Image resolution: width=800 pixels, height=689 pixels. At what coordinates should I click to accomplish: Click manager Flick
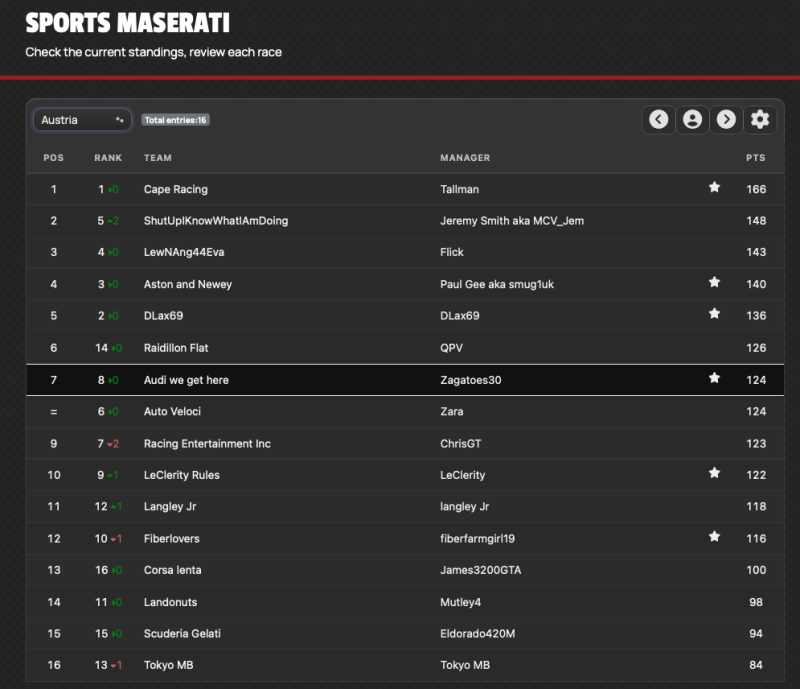click(452, 252)
